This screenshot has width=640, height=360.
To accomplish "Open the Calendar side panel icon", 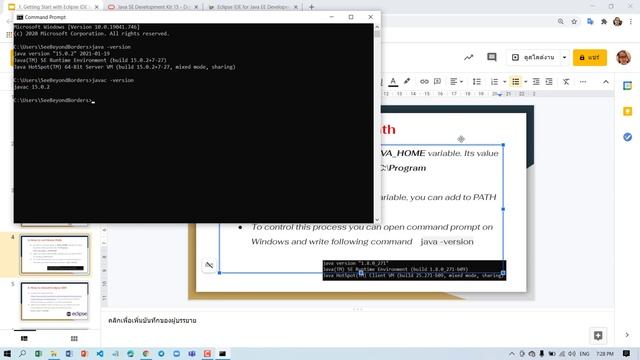I will [x=627, y=86].
